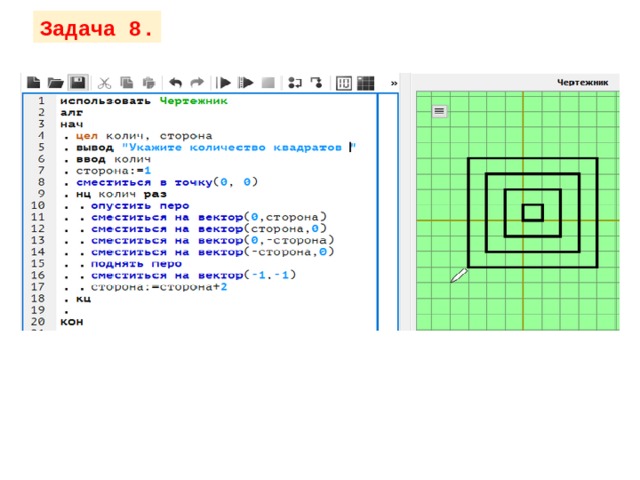Viewport: 640px width, 480px height.
Task: Step into the next instruction
Action: 295,83
